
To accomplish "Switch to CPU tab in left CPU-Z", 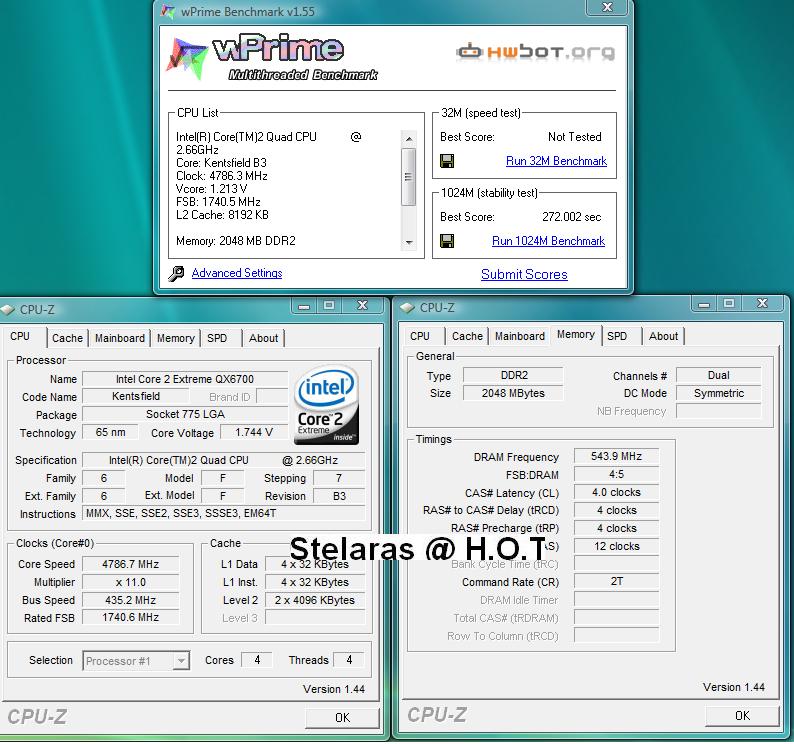I will [x=20, y=337].
